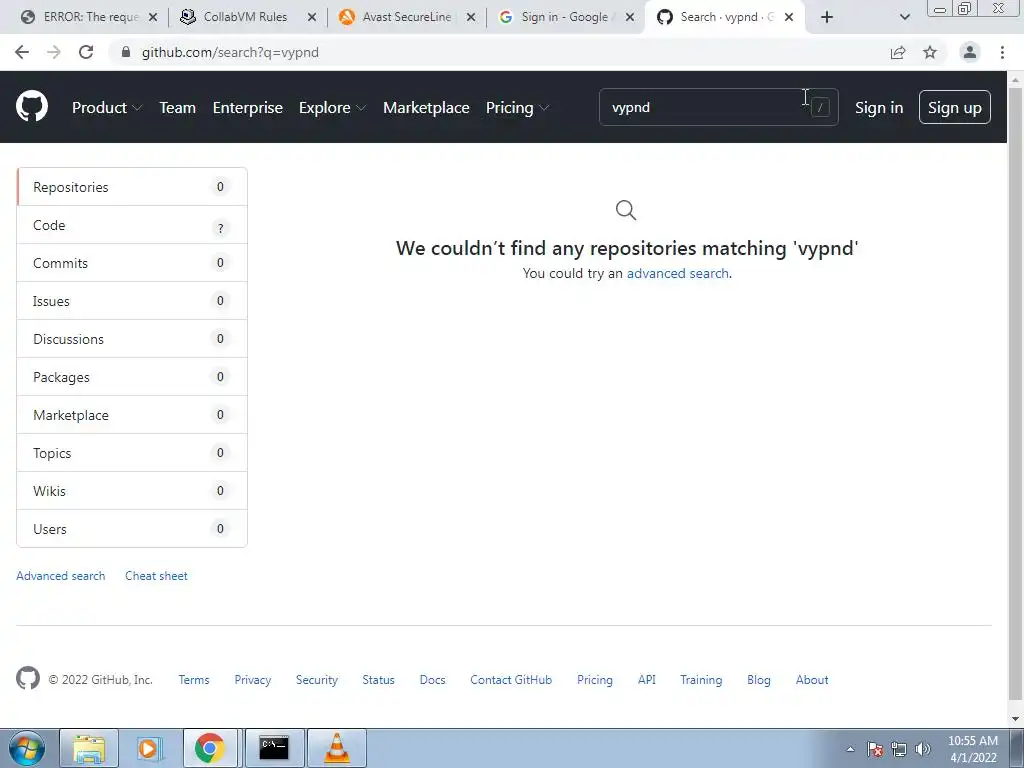Image resolution: width=1024 pixels, height=768 pixels.
Task: Open the Chrome profile avatar icon
Action: pyautogui.click(x=970, y=52)
